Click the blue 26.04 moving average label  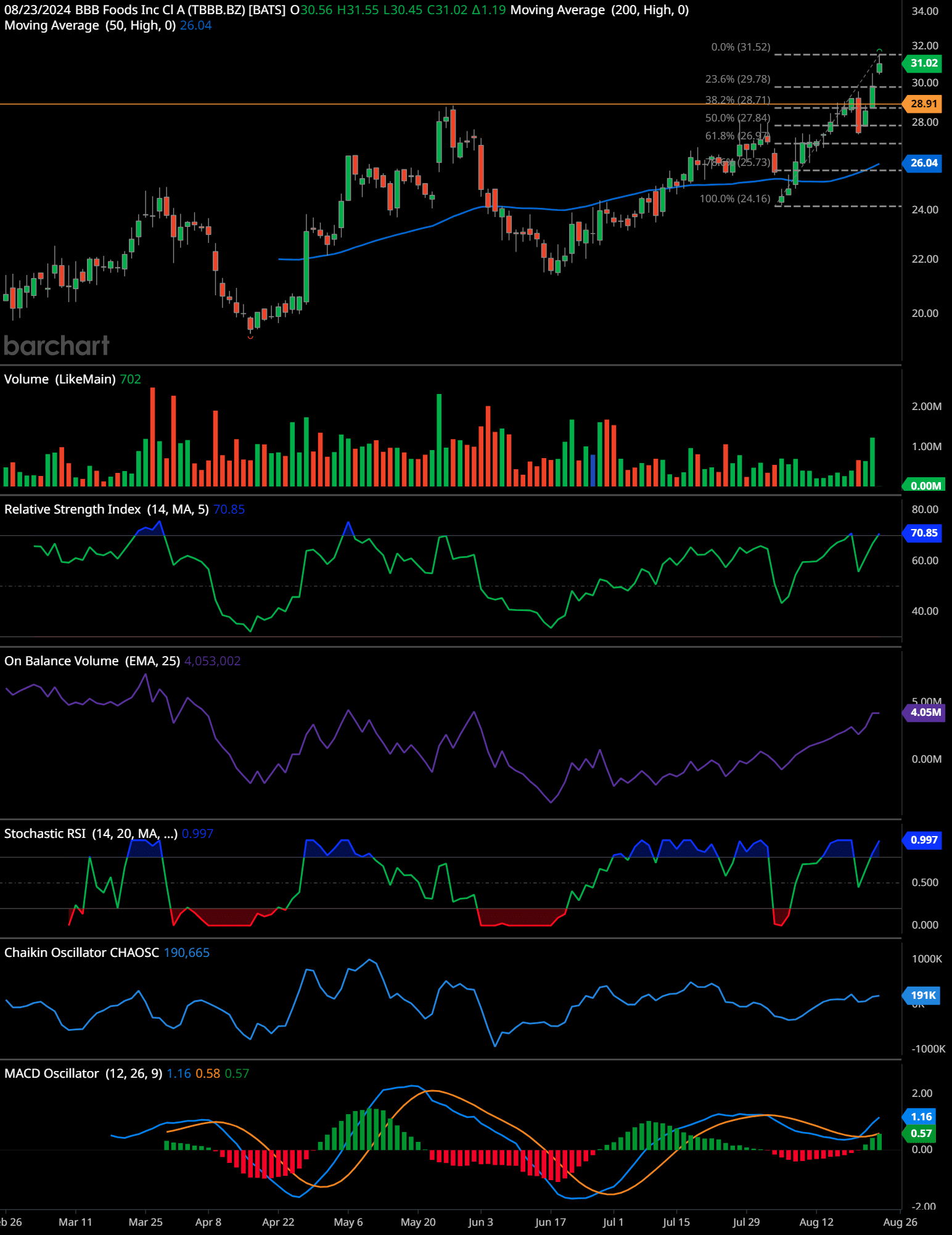tap(922, 163)
